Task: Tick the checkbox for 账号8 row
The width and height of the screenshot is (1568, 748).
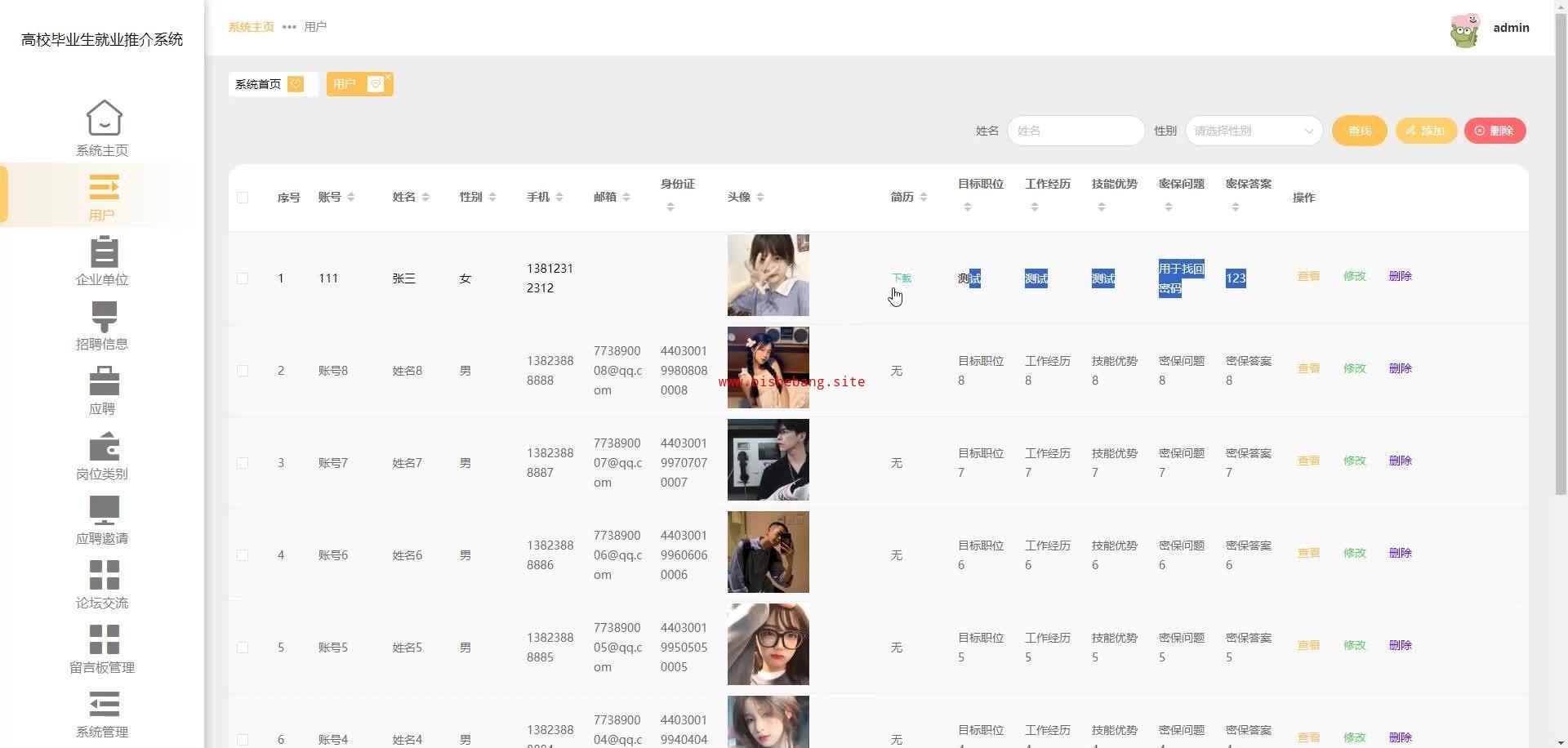Action: click(243, 371)
